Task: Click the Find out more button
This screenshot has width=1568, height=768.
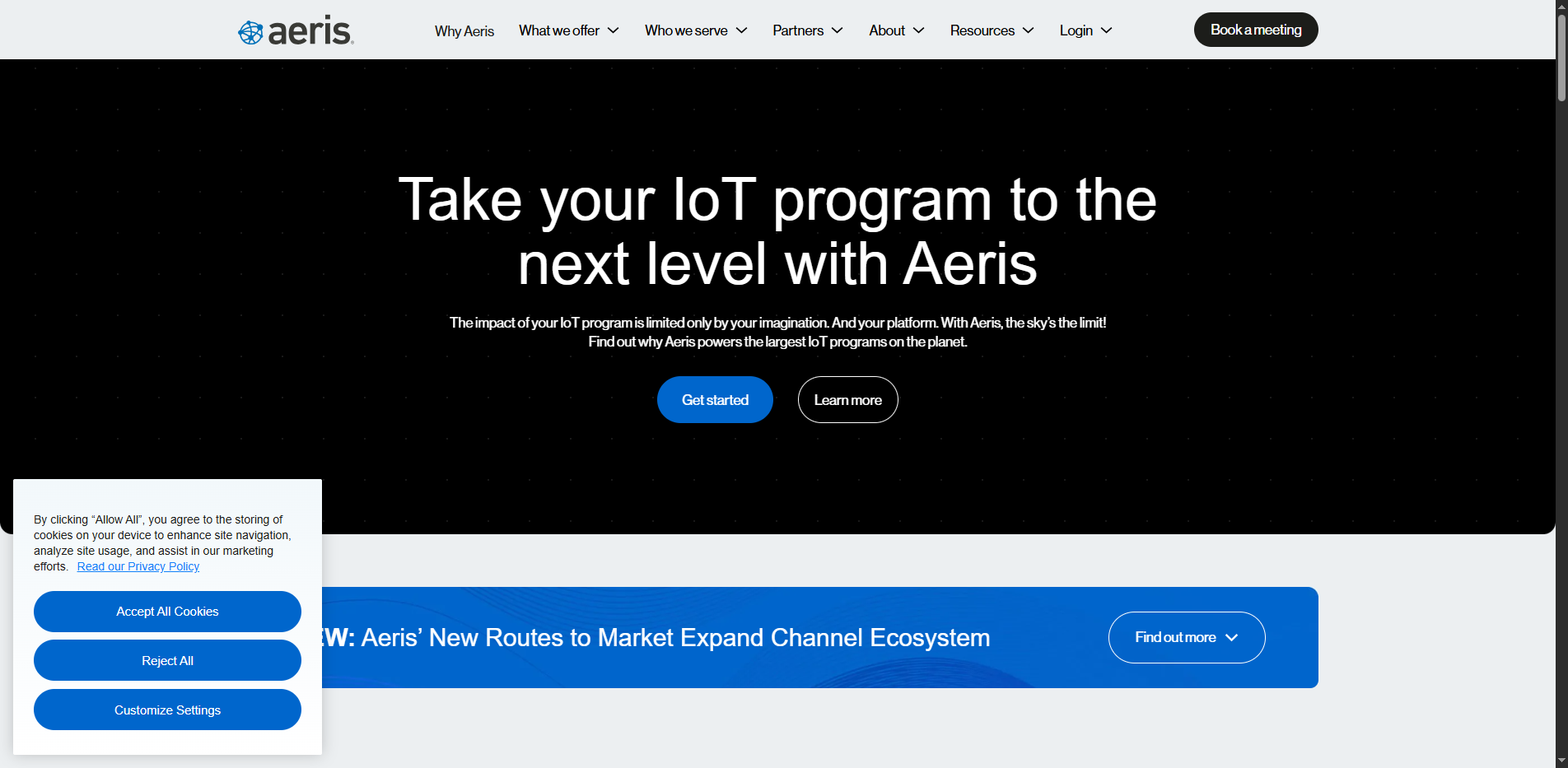Action: coord(1187,637)
